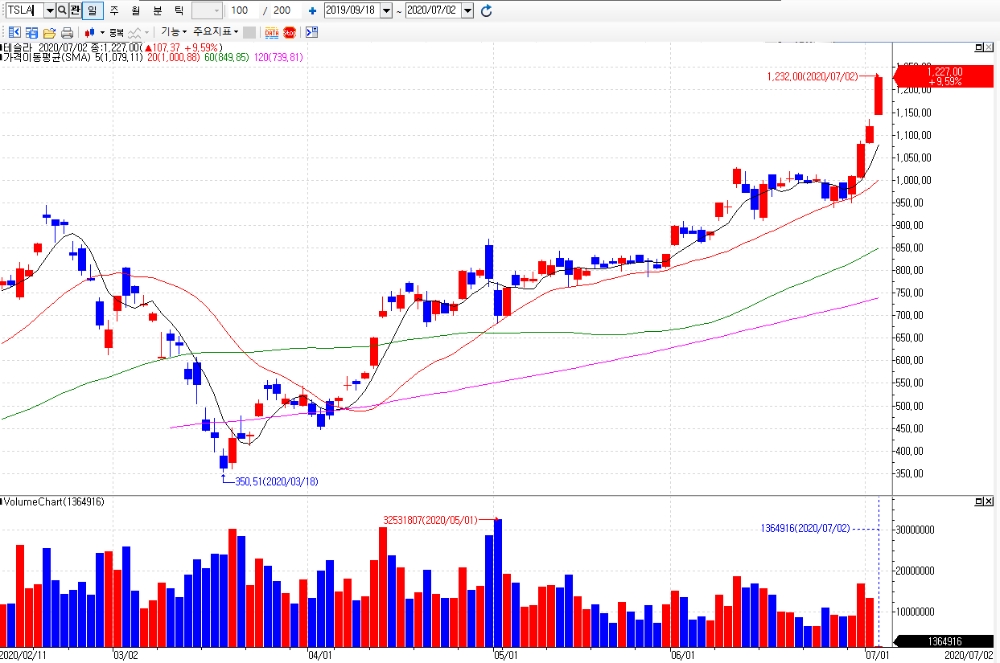Click the 분 minute period button
Image resolution: width=1000 pixels, height=663 pixels.
click(158, 10)
